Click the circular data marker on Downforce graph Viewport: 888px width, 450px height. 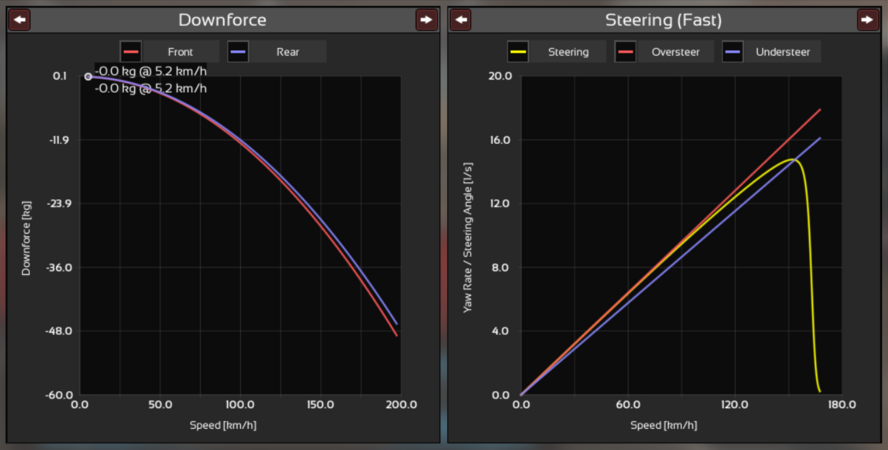point(88,76)
